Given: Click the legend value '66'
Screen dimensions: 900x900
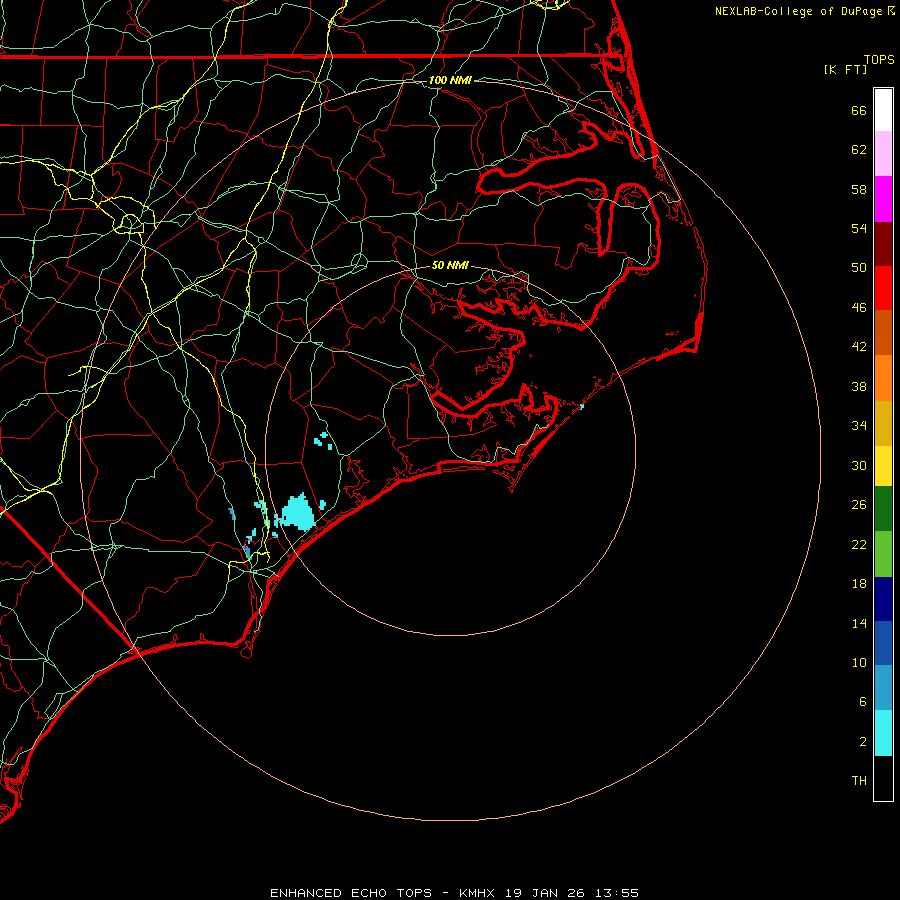Looking at the screenshot, I should 859,110.
